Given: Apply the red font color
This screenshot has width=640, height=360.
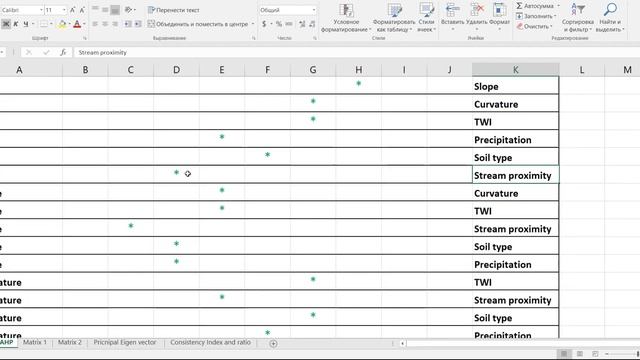Looking at the screenshot, I should coord(77,24).
